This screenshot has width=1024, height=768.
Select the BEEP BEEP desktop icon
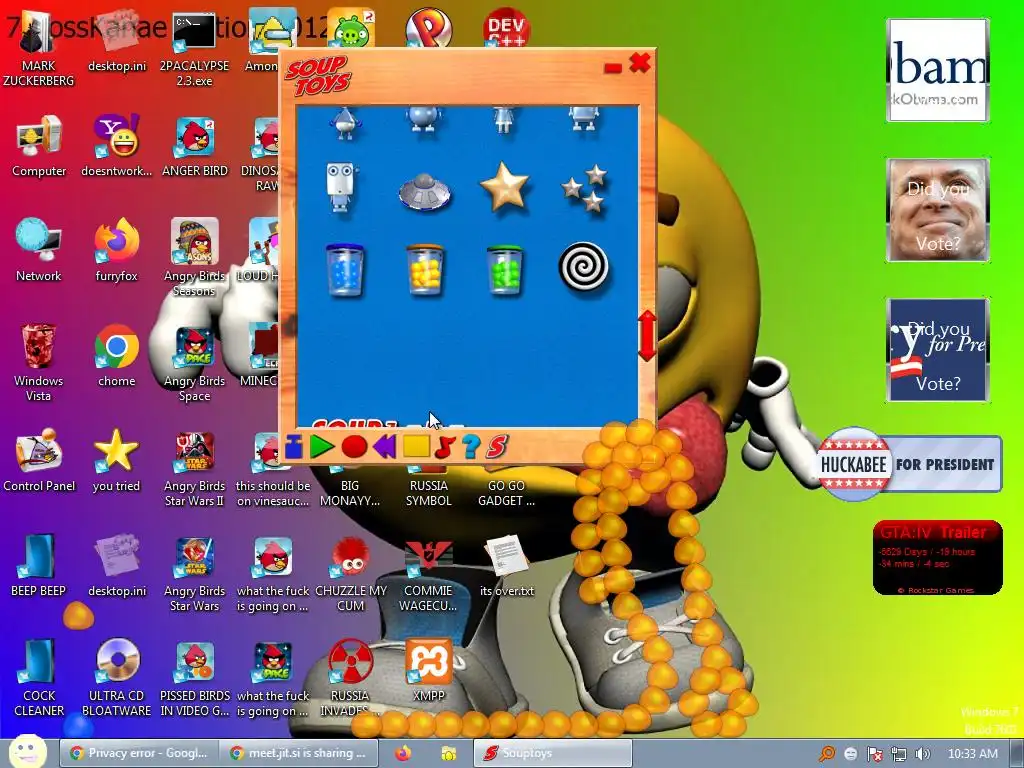coord(39,566)
